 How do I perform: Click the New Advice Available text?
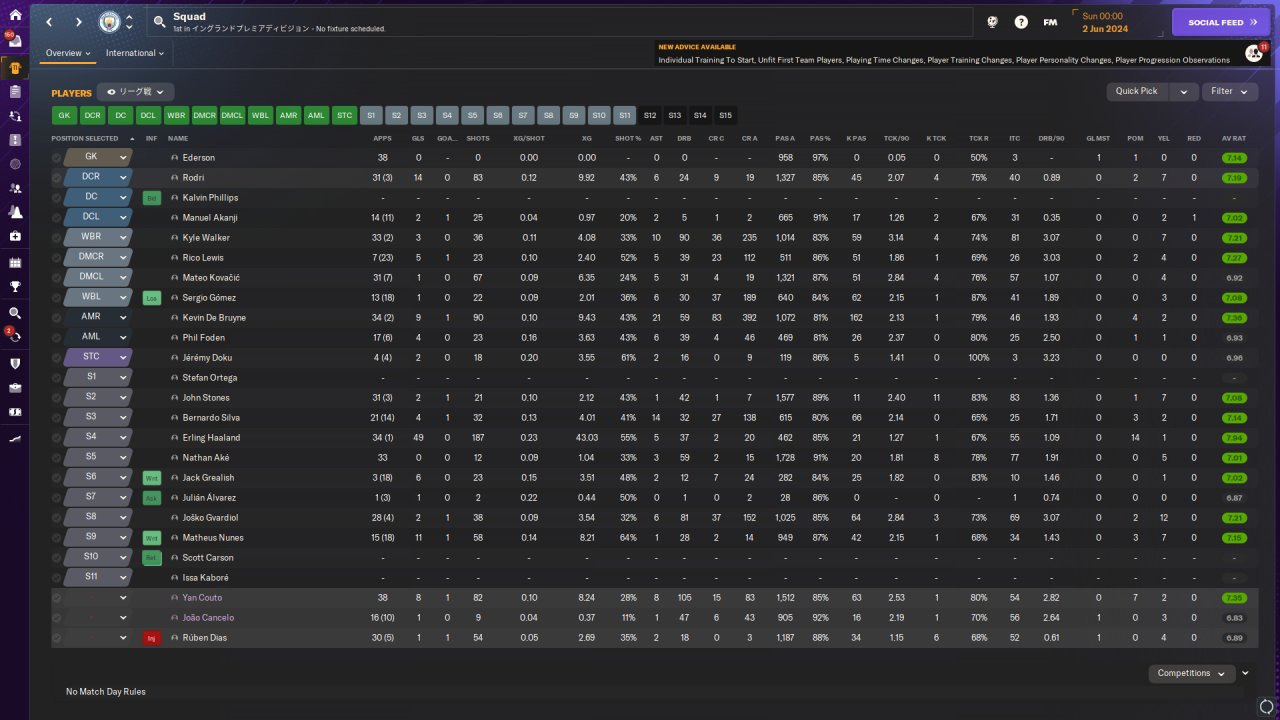point(697,47)
